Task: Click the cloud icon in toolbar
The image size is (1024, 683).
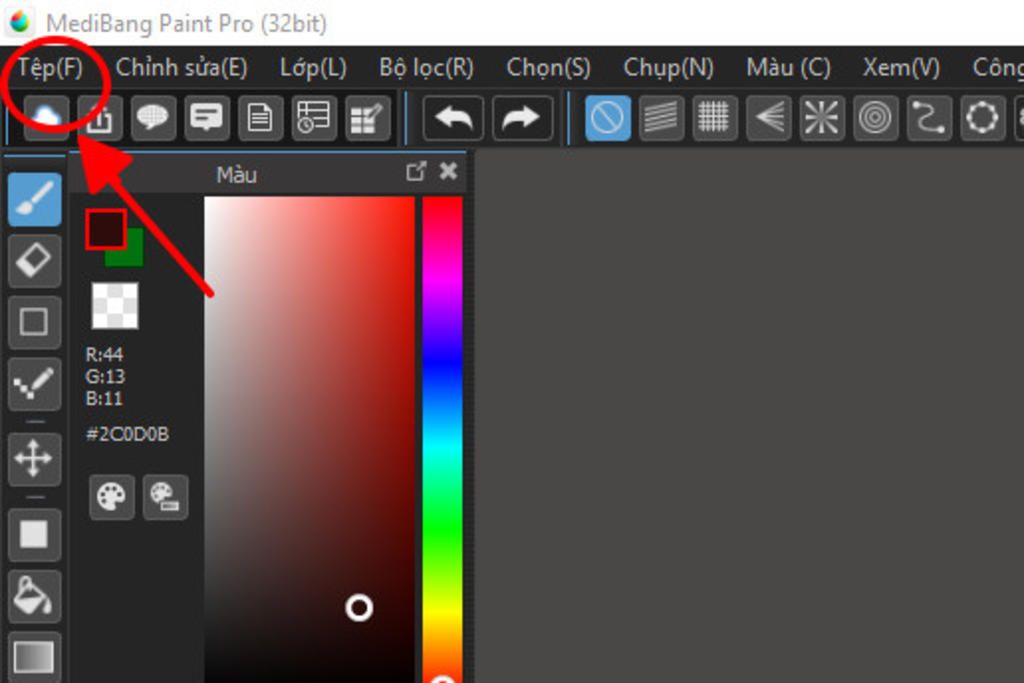Action: click(46, 118)
